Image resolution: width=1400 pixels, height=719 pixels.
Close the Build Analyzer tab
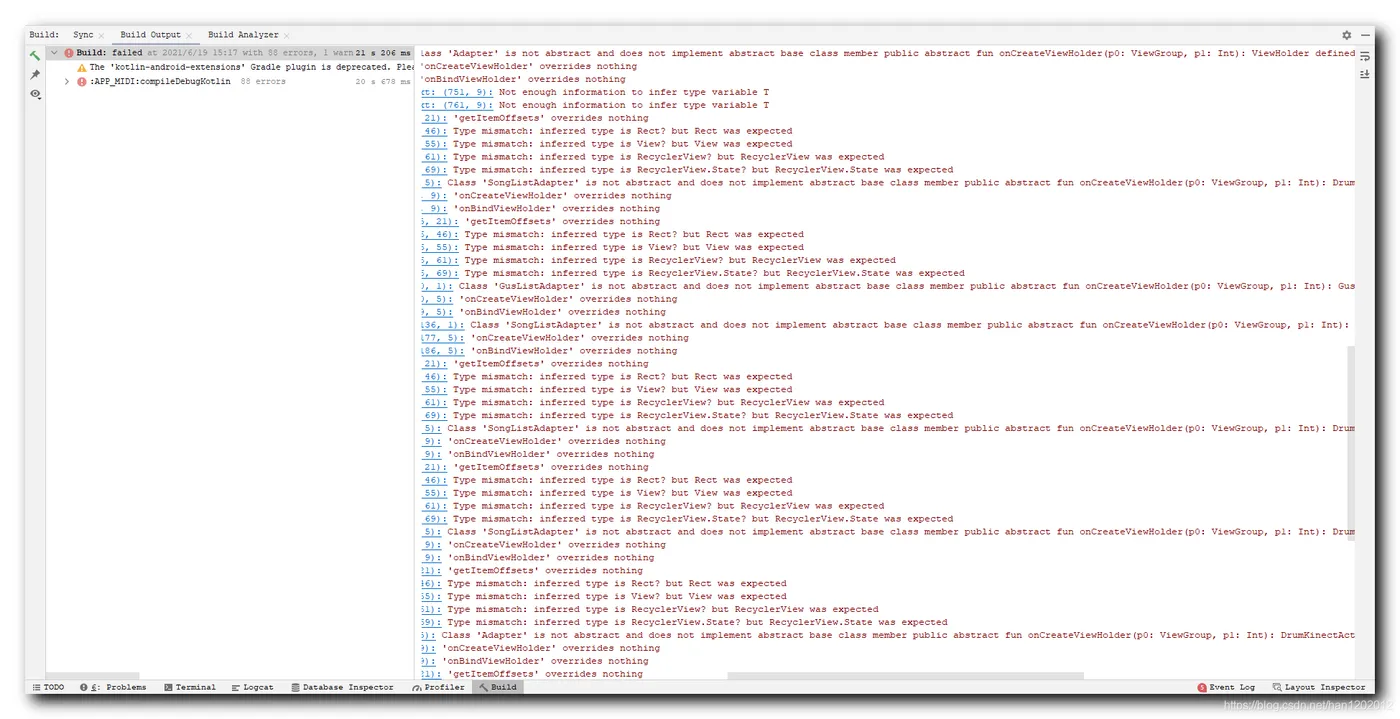point(287,36)
